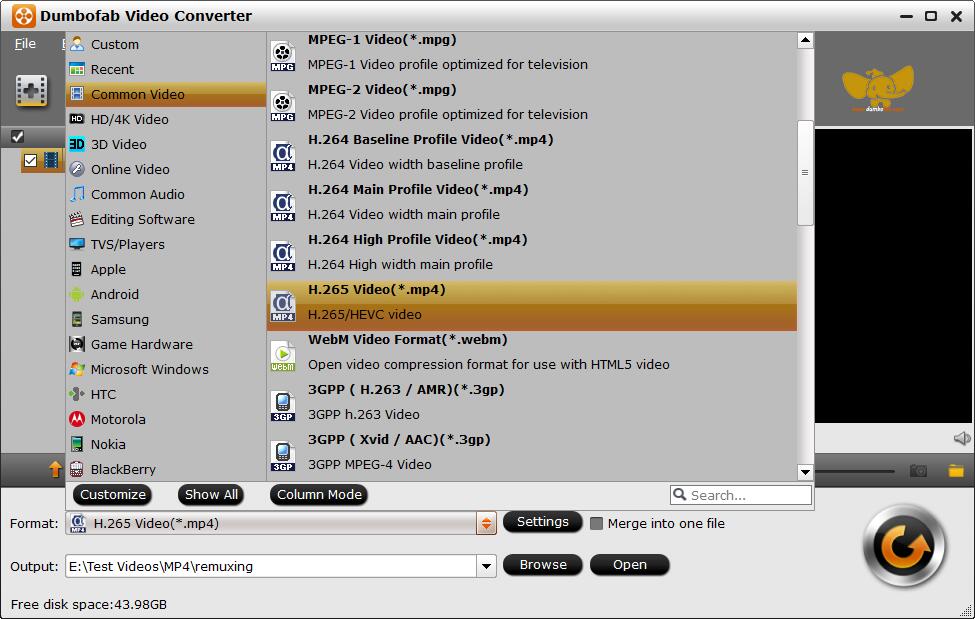Select the Online Video category
The width and height of the screenshot is (975, 619).
166,169
